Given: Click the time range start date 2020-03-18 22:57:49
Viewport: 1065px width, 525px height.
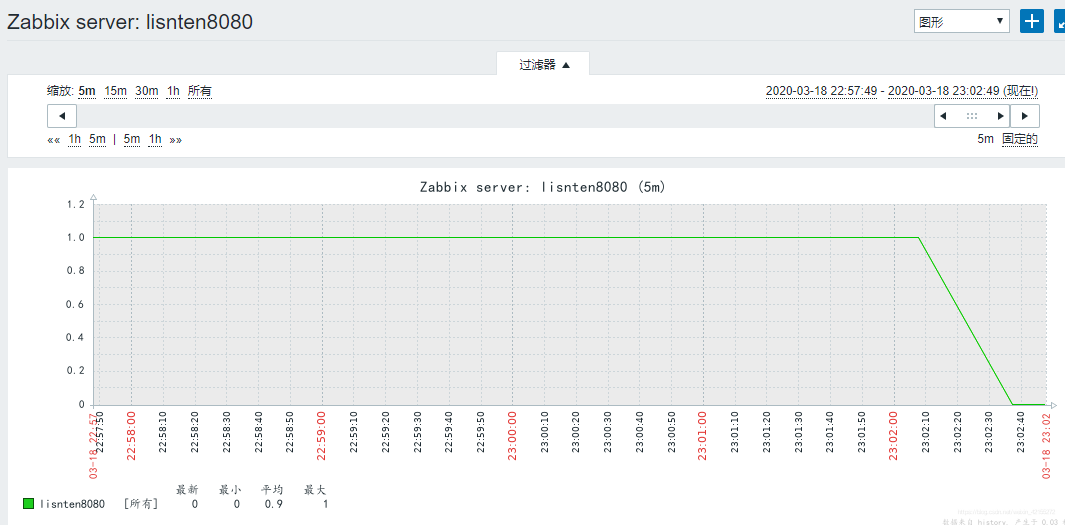Looking at the screenshot, I should (821, 91).
